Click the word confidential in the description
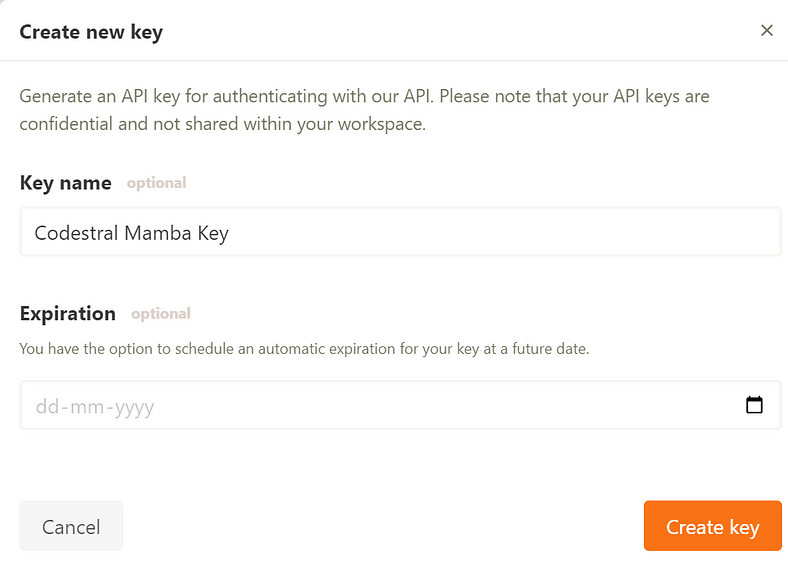The width and height of the screenshot is (788, 566). (66, 124)
